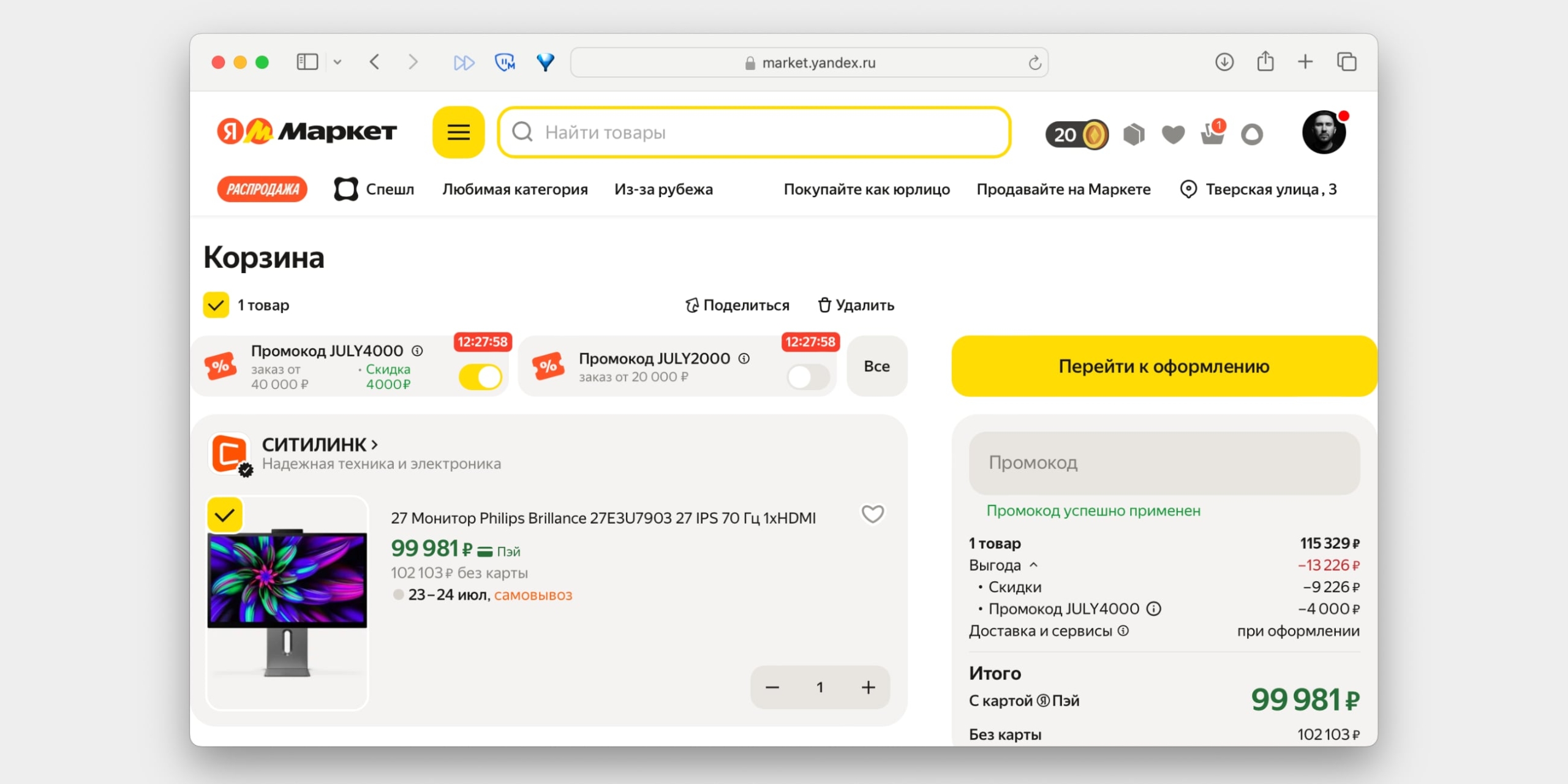
Task: Focus the Найти товары search field
Action: (754, 132)
